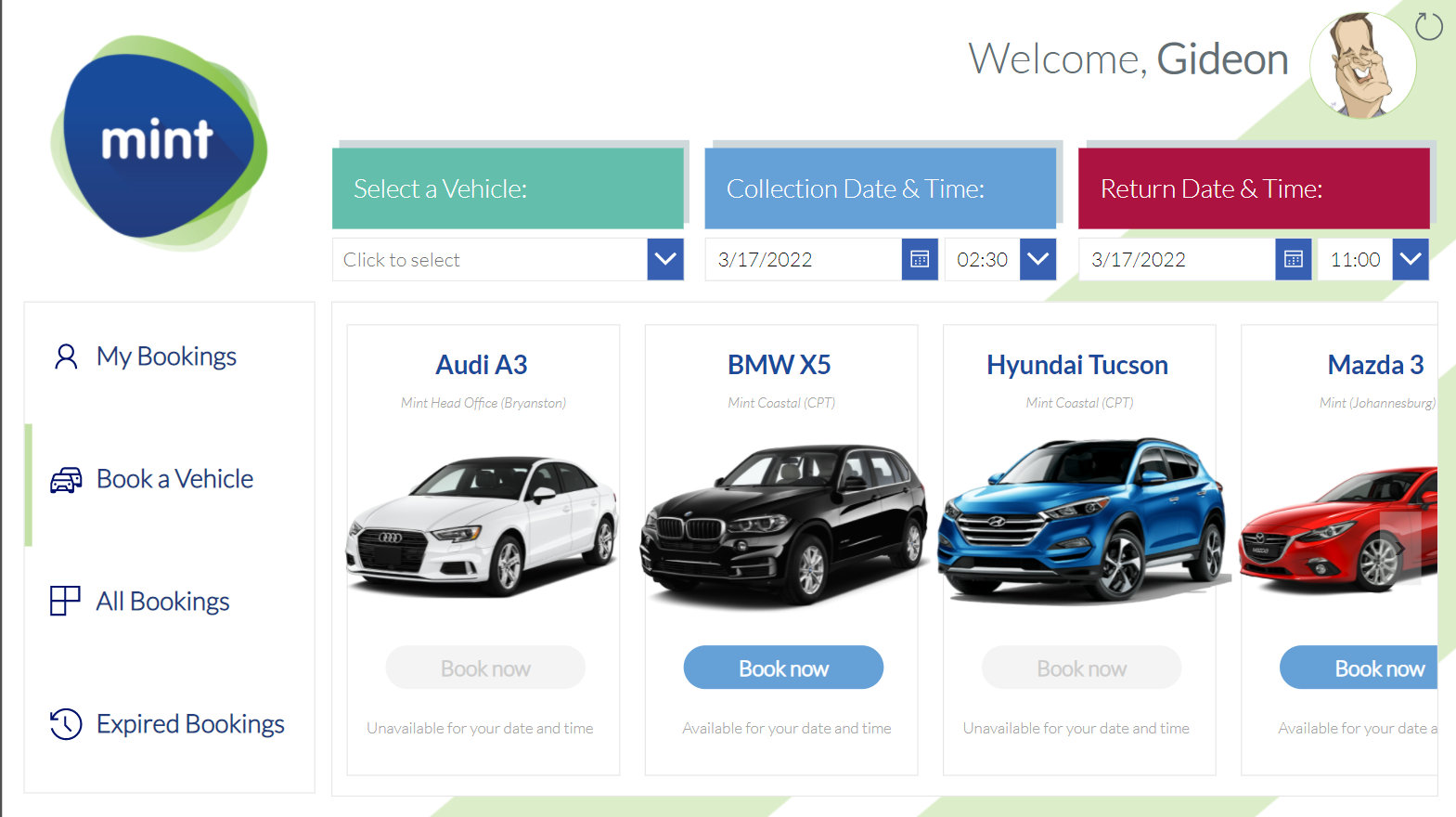Image resolution: width=1456 pixels, height=817 pixels.
Task: Book the BMW X5 now
Action: tap(783, 668)
